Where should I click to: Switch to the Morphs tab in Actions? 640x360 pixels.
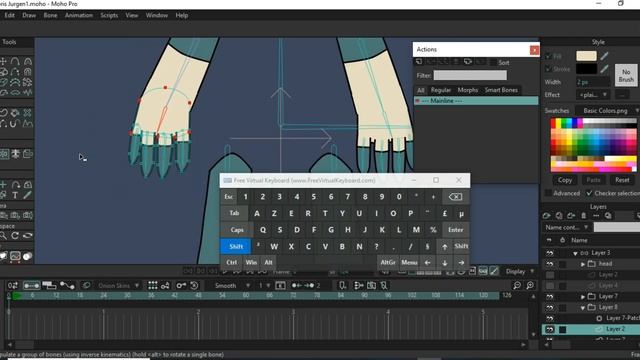tap(467, 90)
